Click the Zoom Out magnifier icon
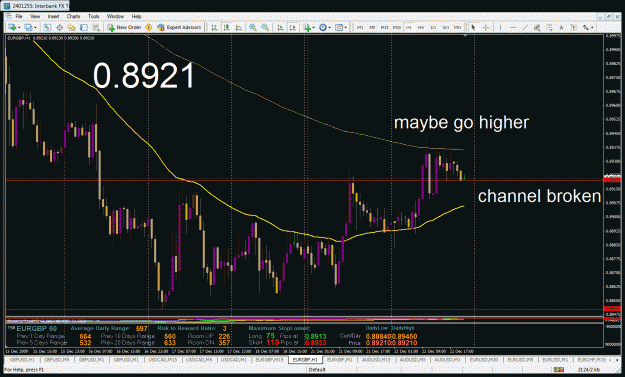 265,27
